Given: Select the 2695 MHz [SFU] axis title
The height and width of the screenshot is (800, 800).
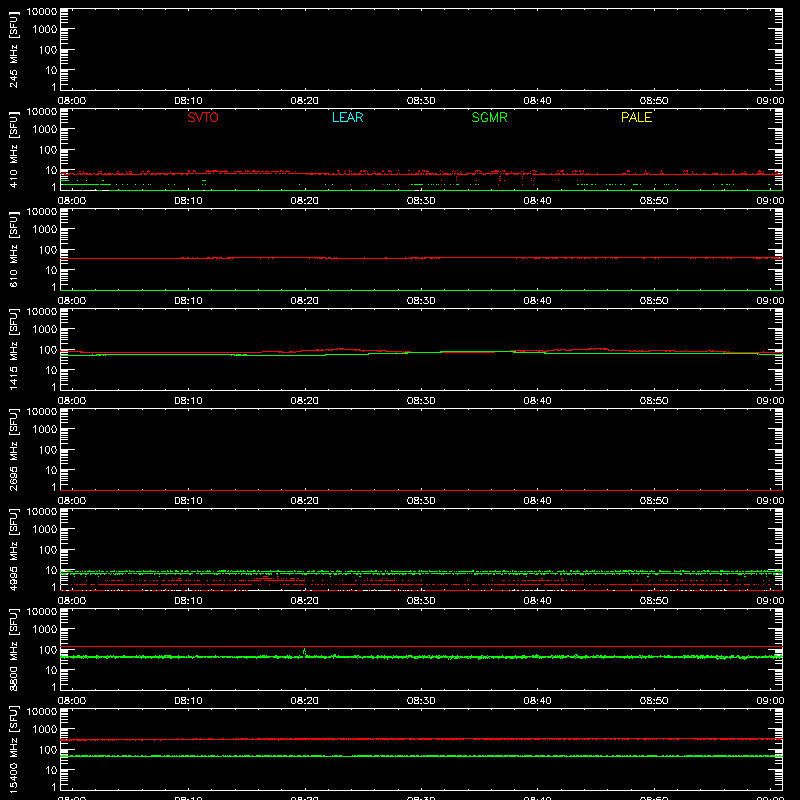Looking at the screenshot, I should [13, 449].
